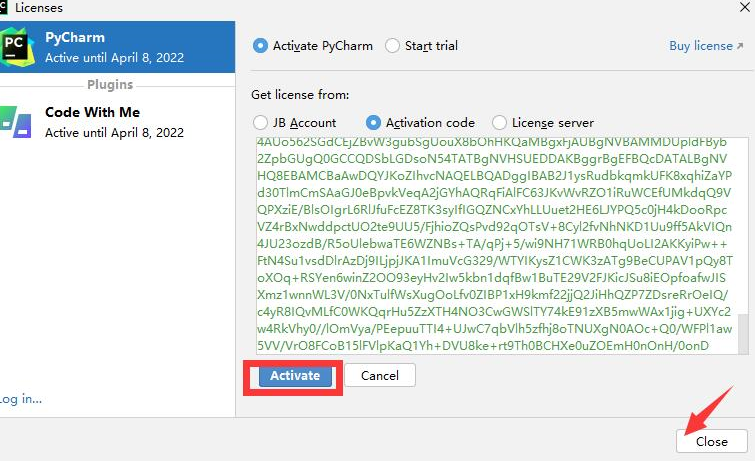Click the 'Get license from:' label
755x461 pixels.
pyautogui.click(x=300, y=95)
